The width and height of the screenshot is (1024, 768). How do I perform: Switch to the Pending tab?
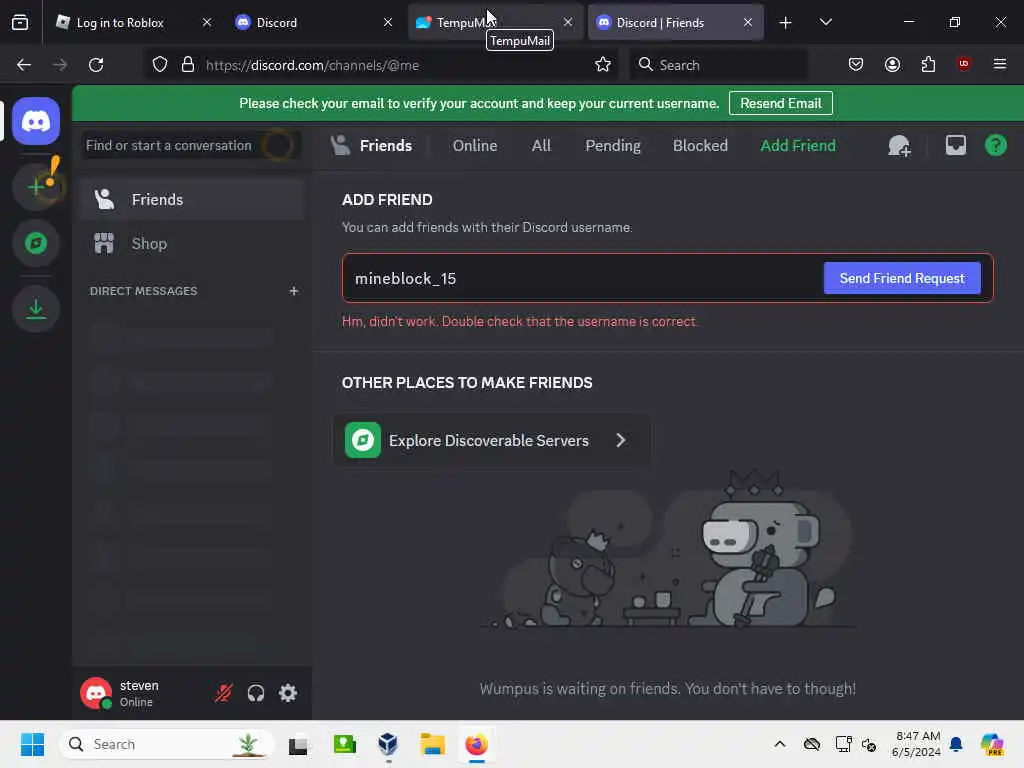613,146
